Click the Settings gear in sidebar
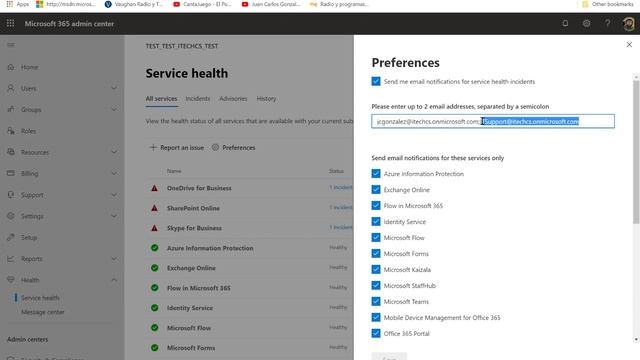This screenshot has height=360, width=640. (11, 216)
